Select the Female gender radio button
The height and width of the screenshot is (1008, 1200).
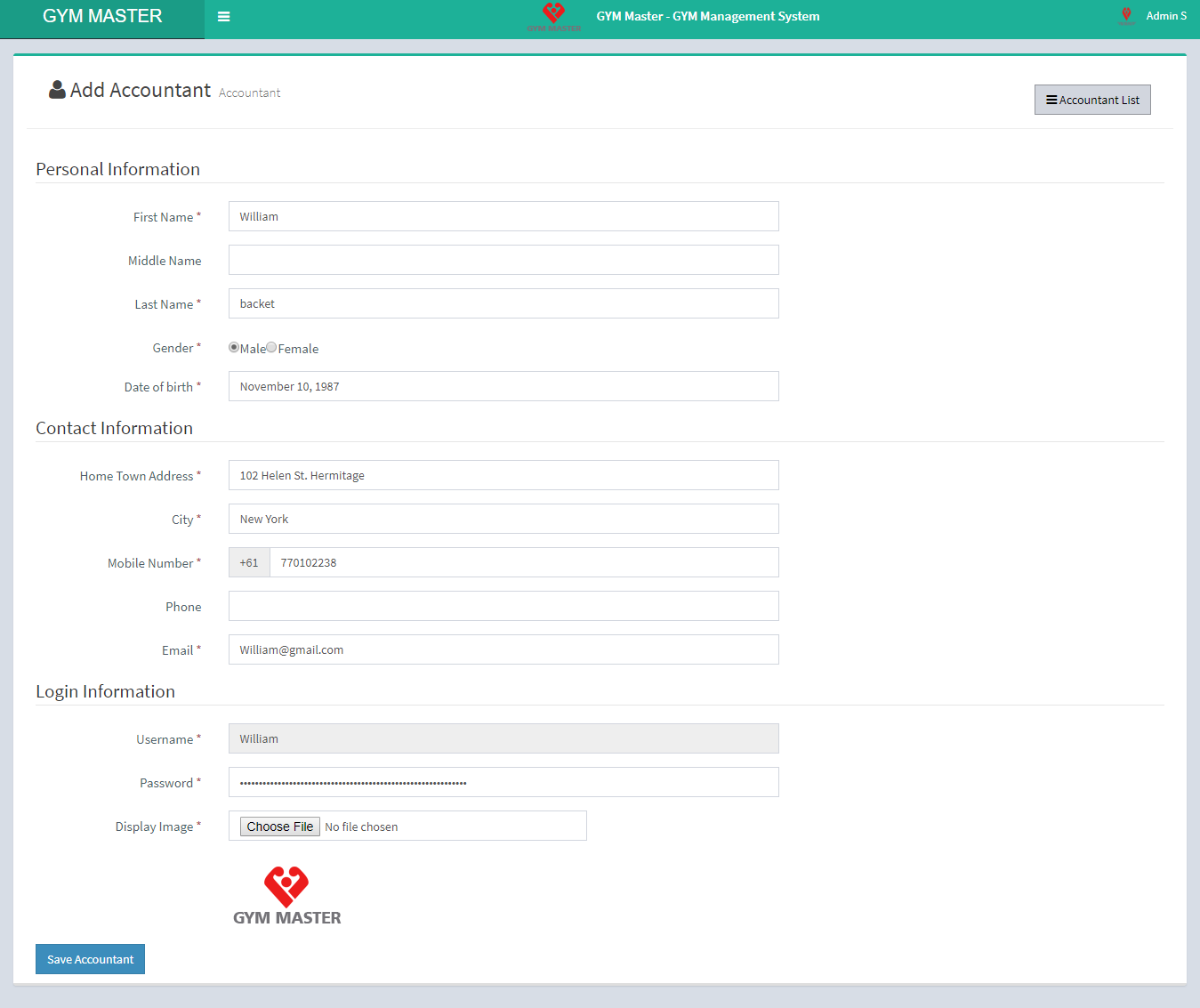pyautogui.click(x=271, y=348)
